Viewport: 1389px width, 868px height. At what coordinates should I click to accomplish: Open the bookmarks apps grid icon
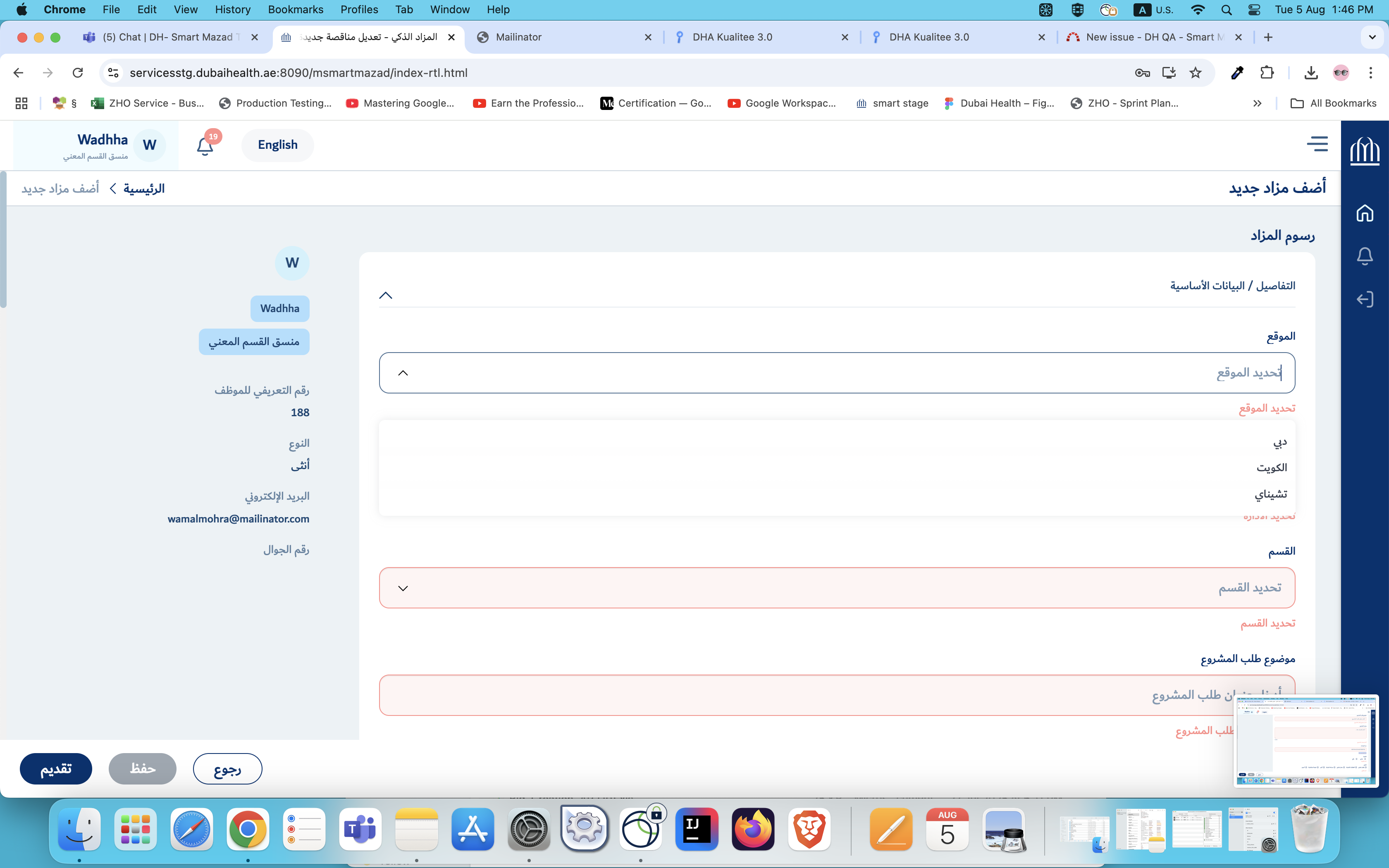[x=21, y=103]
